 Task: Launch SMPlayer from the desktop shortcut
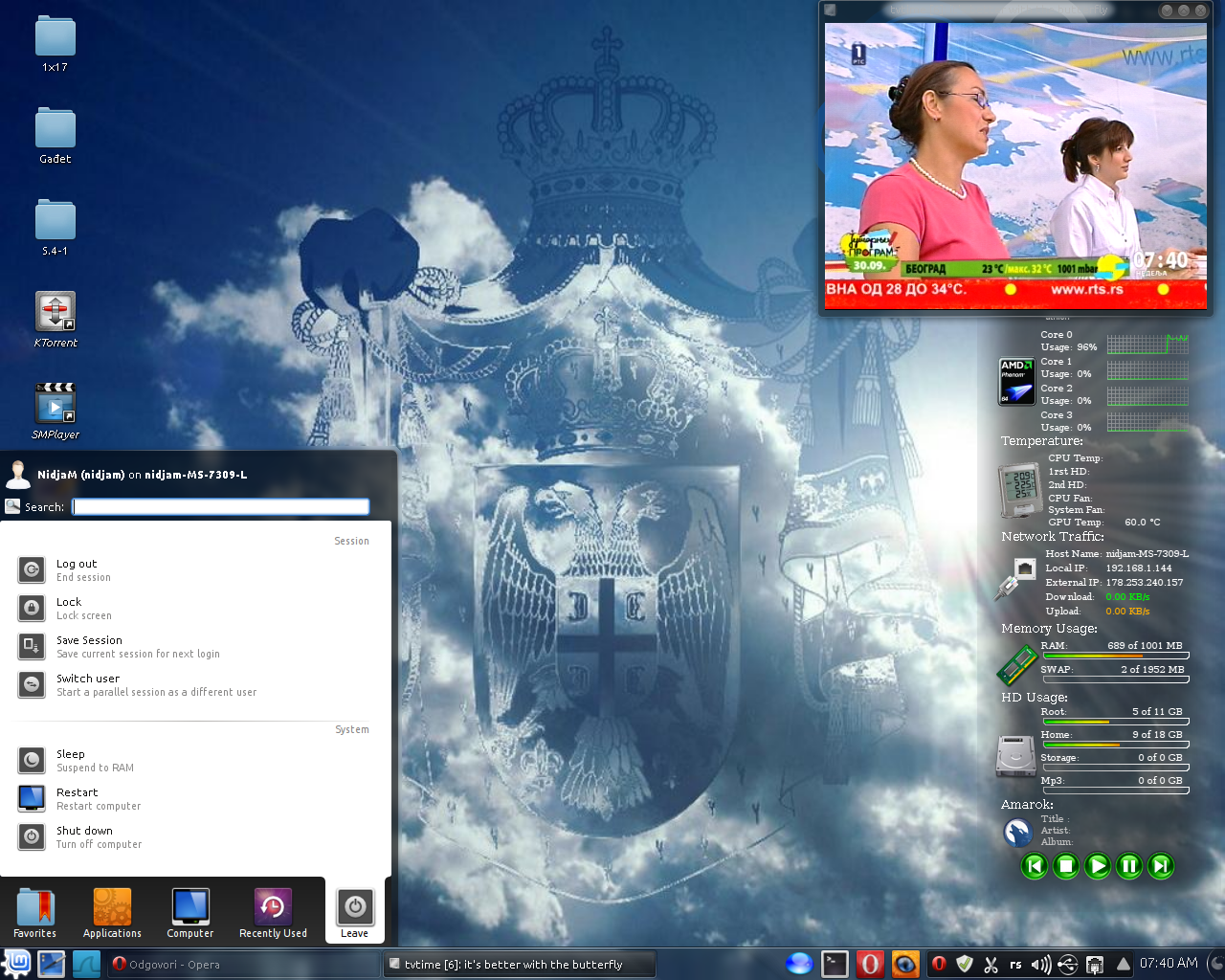click(55, 412)
